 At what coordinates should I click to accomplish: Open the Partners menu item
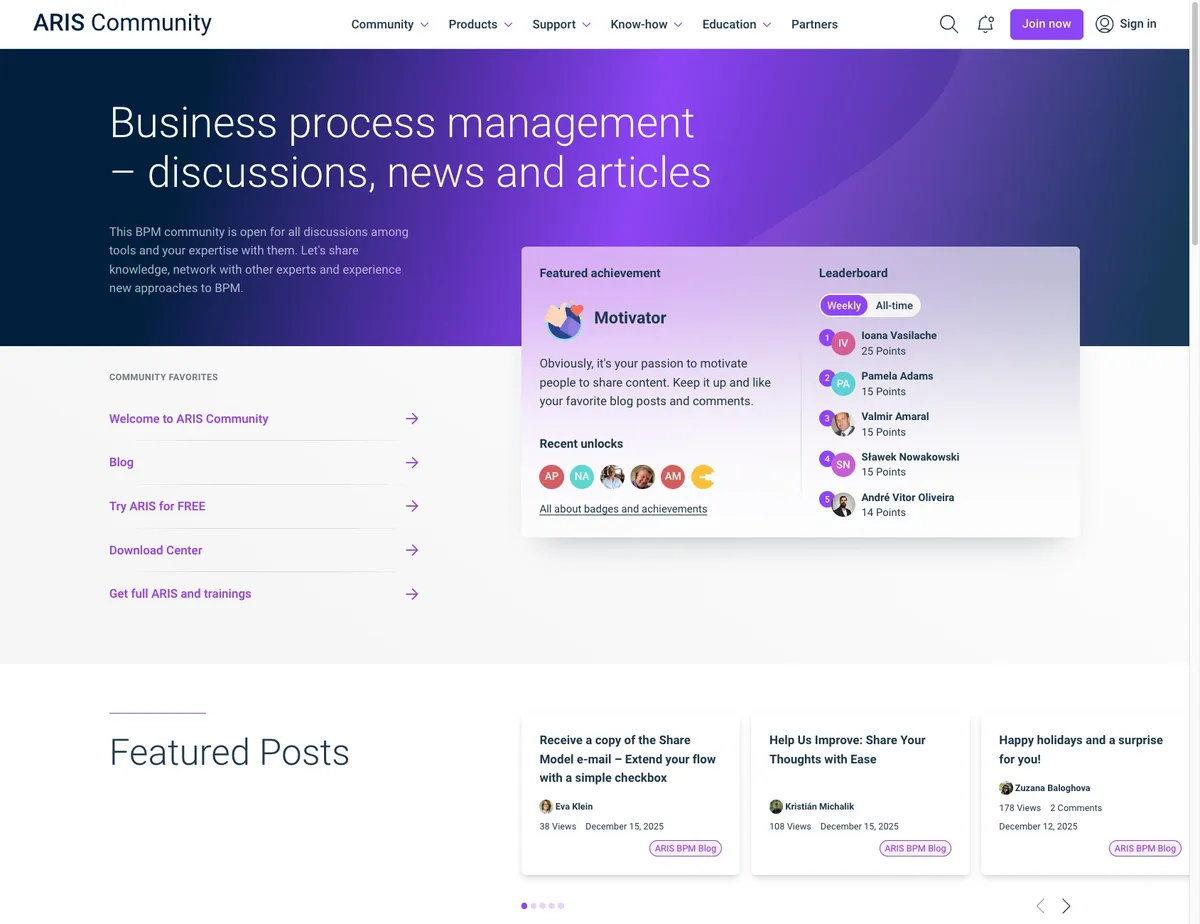click(x=814, y=24)
